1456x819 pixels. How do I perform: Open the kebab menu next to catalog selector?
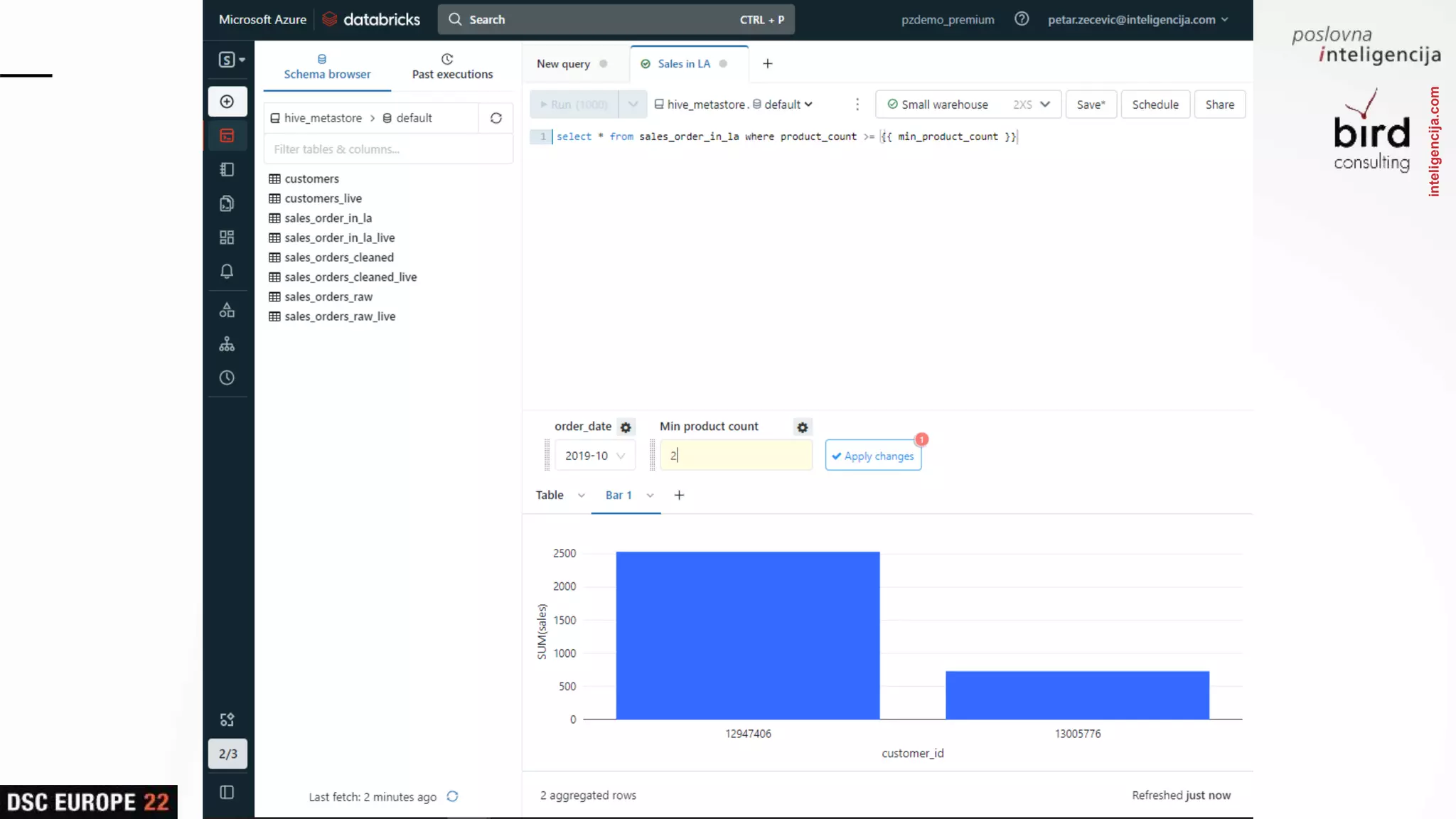(x=857, y=105)
